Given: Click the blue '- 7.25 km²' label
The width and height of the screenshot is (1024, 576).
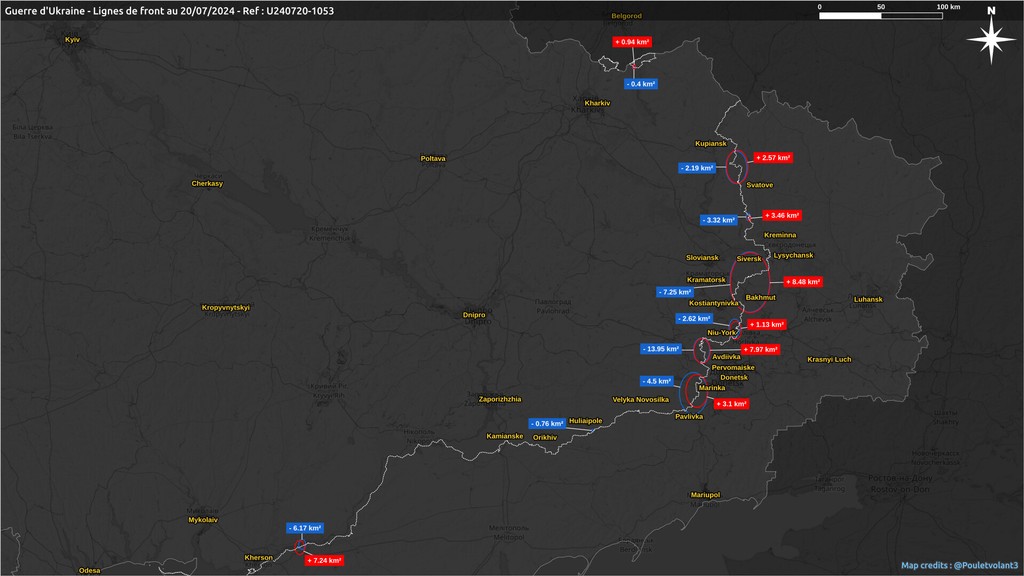Looking at the screenshot, I should pos(675,293).
